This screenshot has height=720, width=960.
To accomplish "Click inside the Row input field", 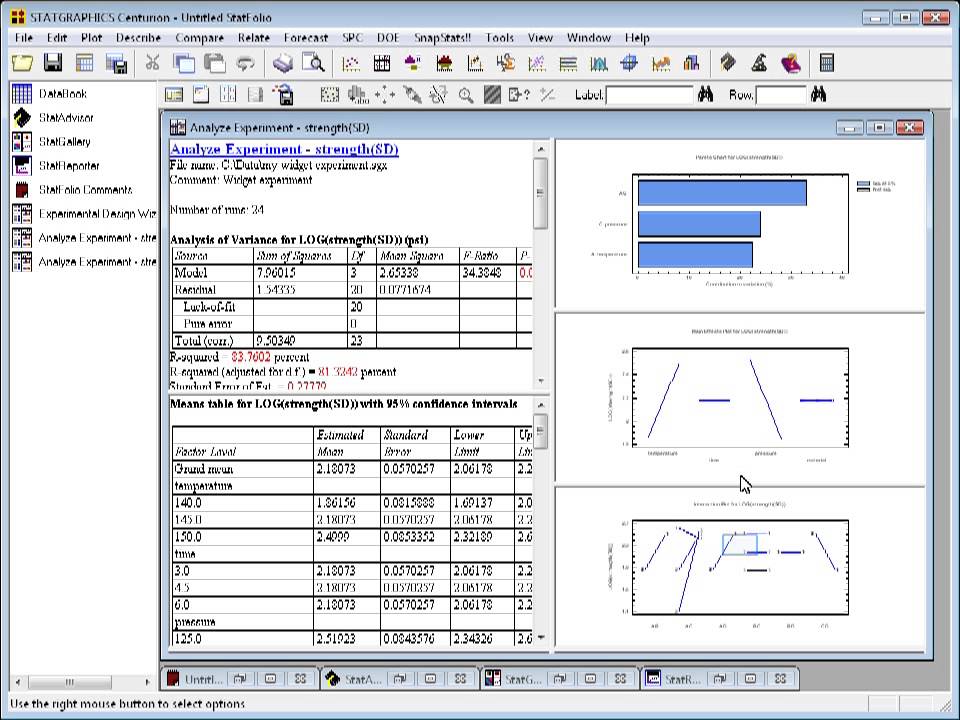I will pyautogui.click(x=781, y=96).
